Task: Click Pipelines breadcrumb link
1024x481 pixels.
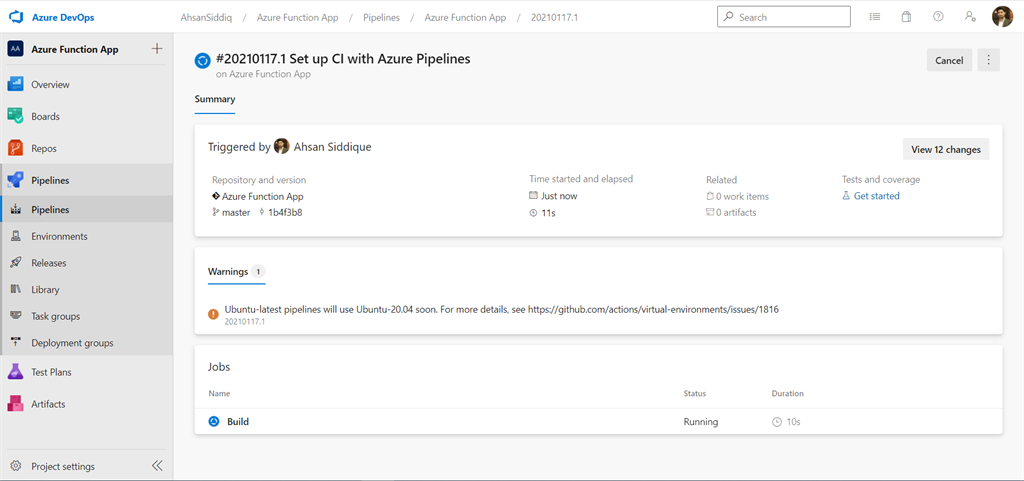Action: click(381, 18)
